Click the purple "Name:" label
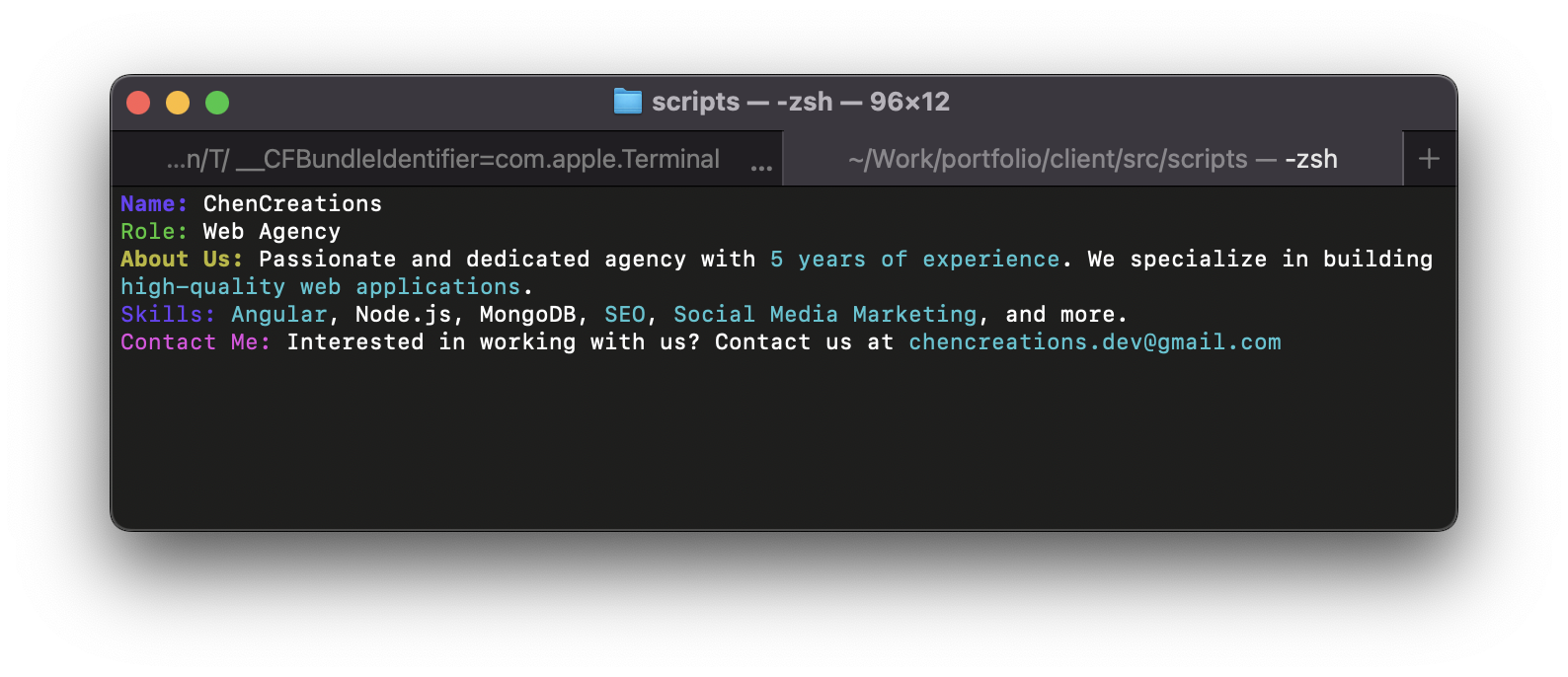This screenshot has height=677, width=1568. pos(154,204)
